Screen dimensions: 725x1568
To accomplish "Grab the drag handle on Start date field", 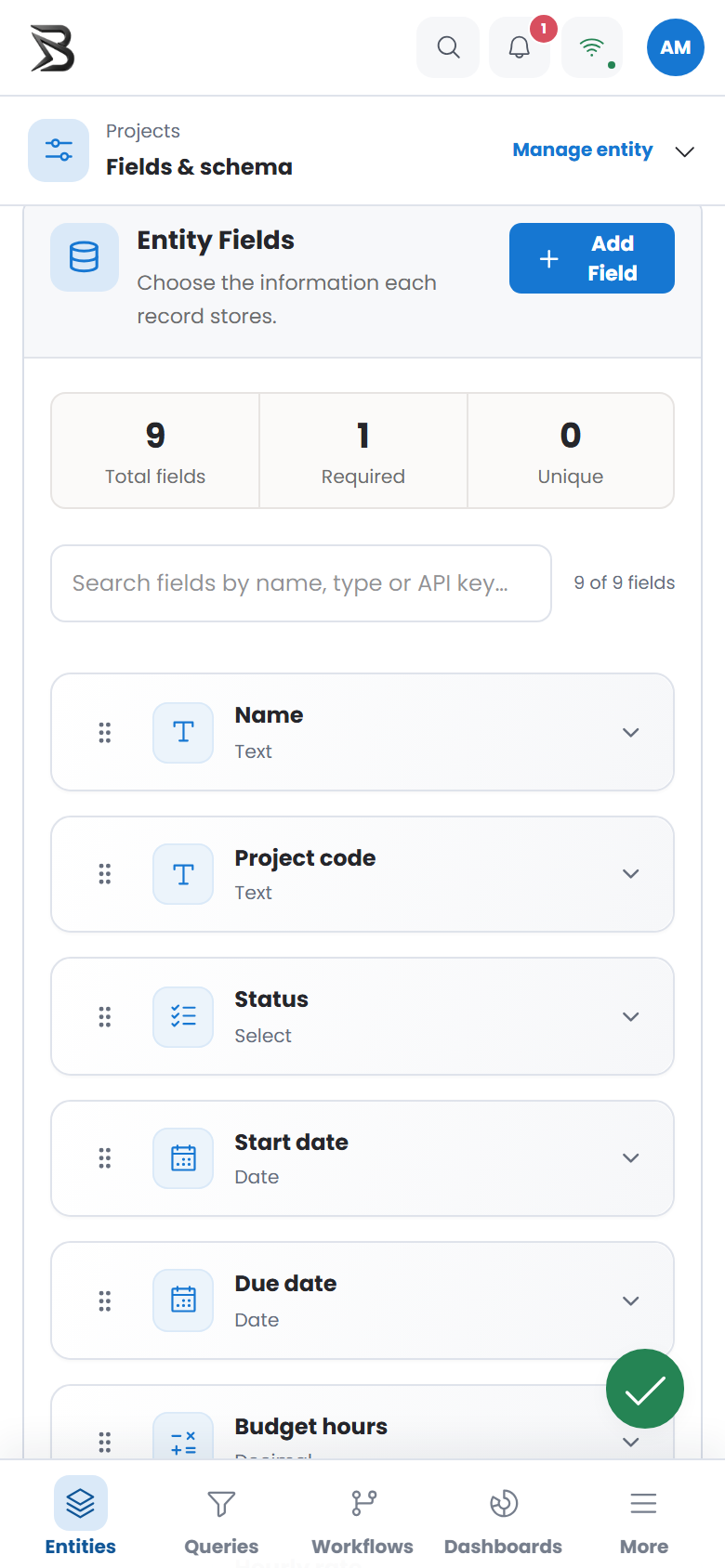I will click(105, 1158).
